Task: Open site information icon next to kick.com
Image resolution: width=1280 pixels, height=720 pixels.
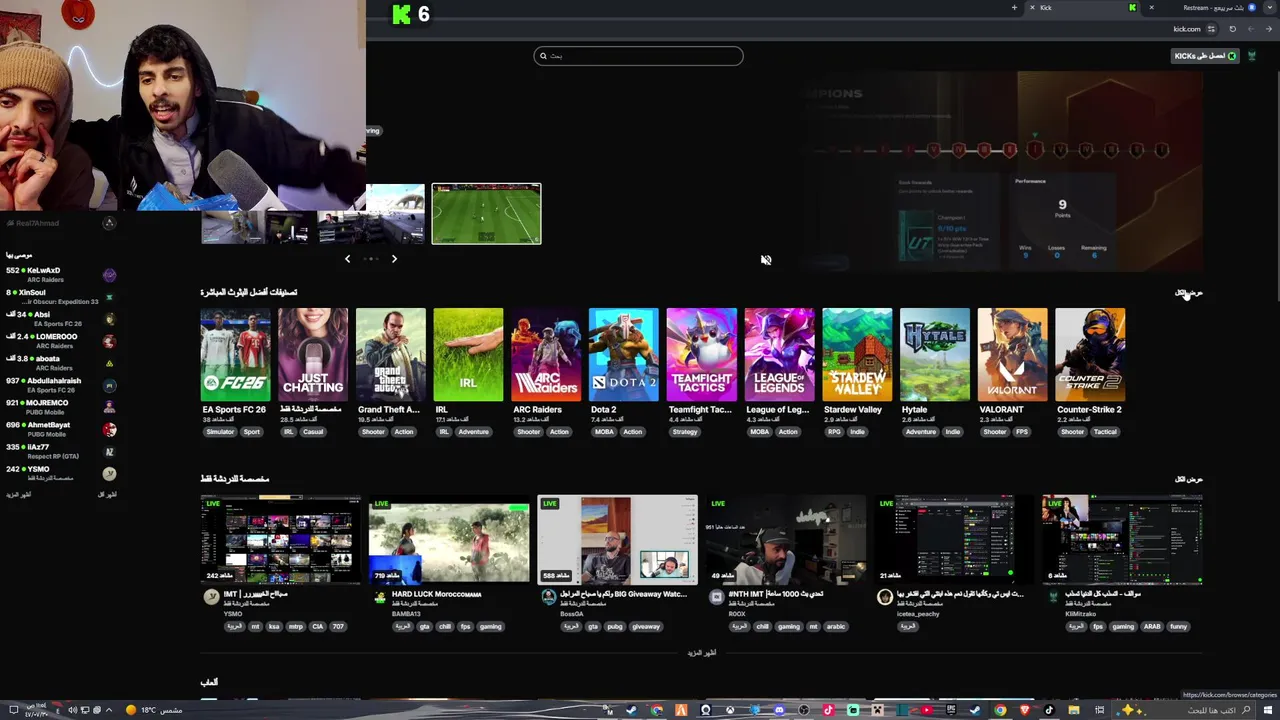Action: 1211,29
